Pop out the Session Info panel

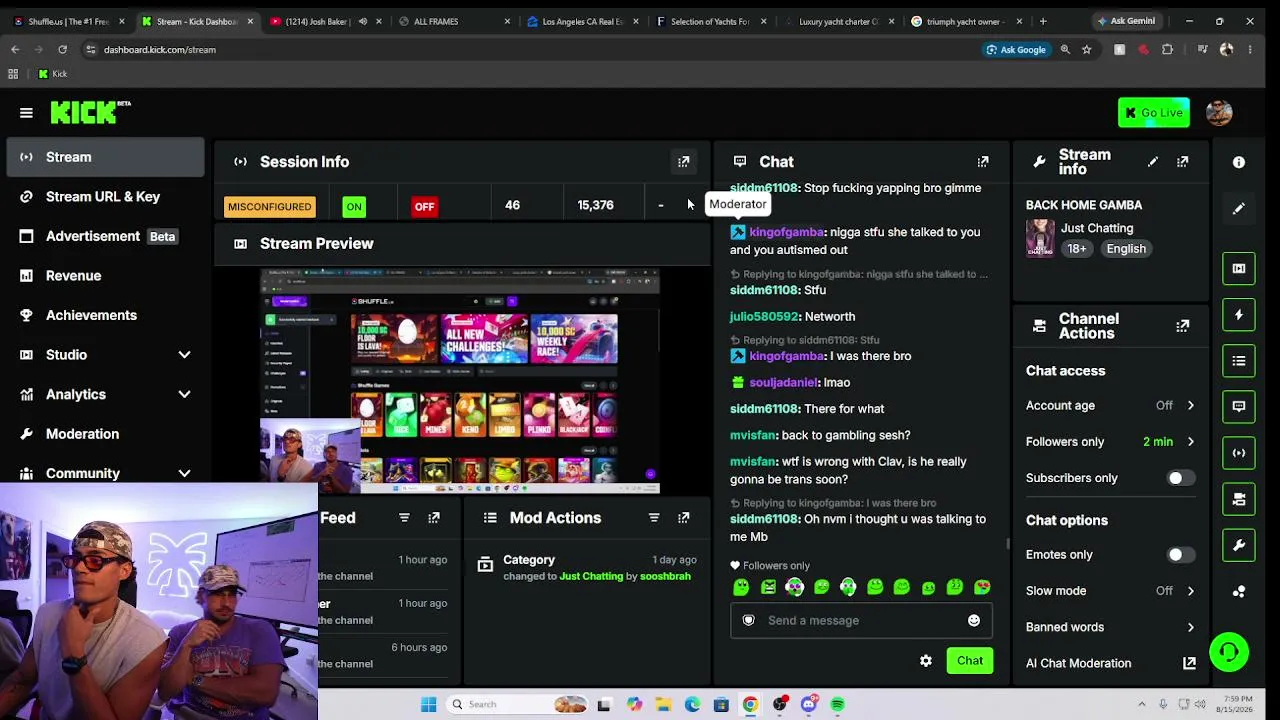click(x=684, y=162)
